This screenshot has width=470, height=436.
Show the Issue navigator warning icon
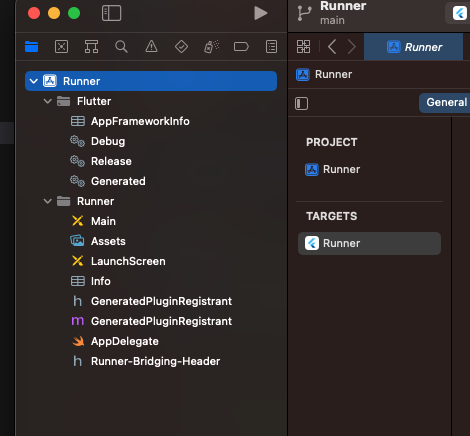(151, 47)
